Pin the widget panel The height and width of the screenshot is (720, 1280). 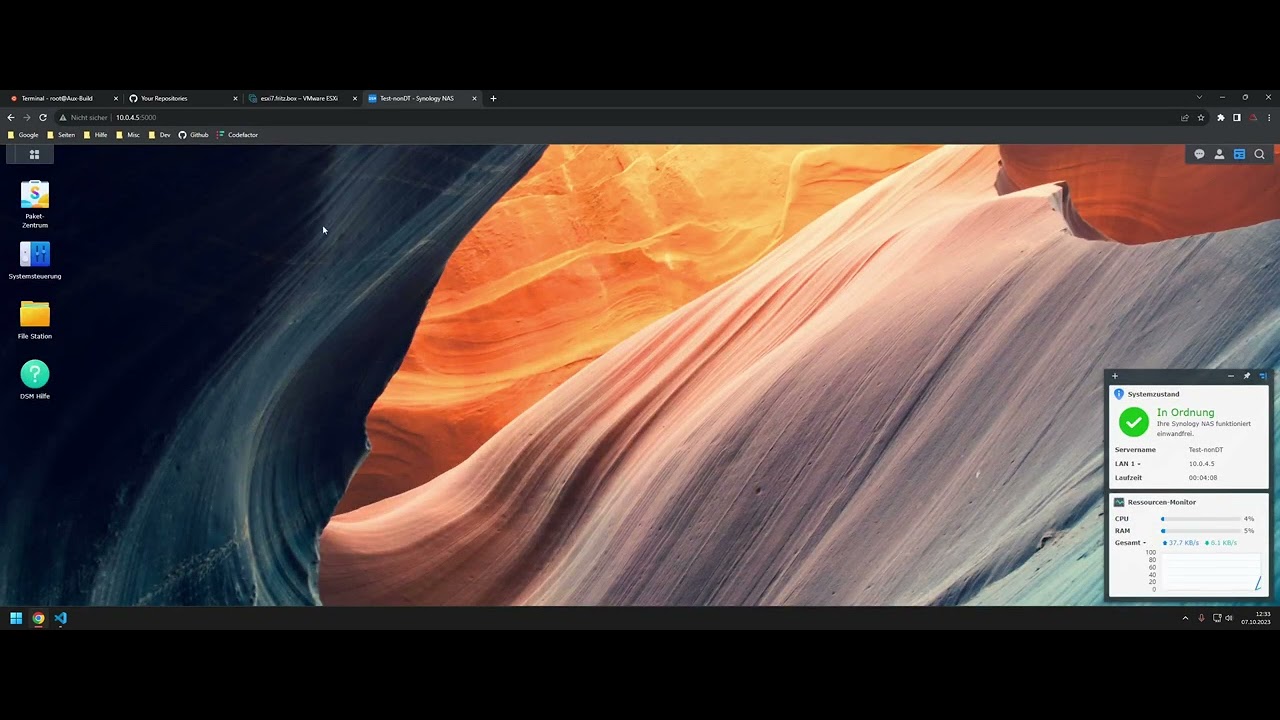coord(1246,376)
